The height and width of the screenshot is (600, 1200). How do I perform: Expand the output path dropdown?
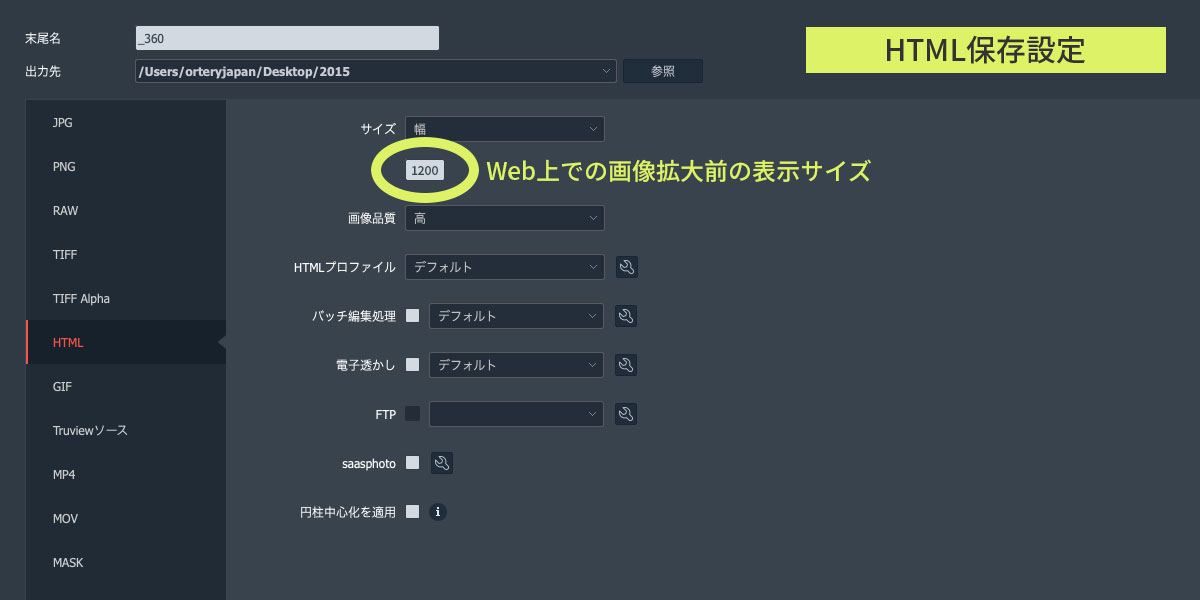click(375, 71)
